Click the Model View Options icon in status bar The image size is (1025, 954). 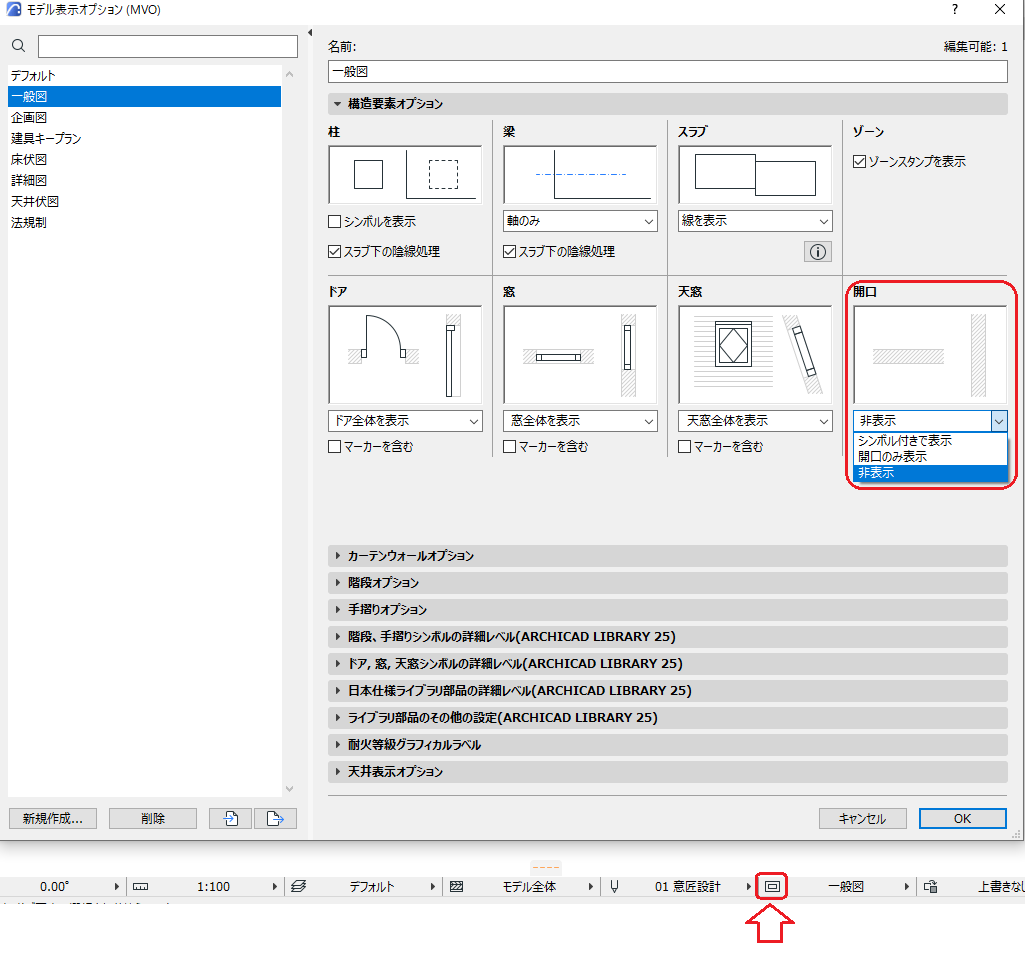point(772,887)
